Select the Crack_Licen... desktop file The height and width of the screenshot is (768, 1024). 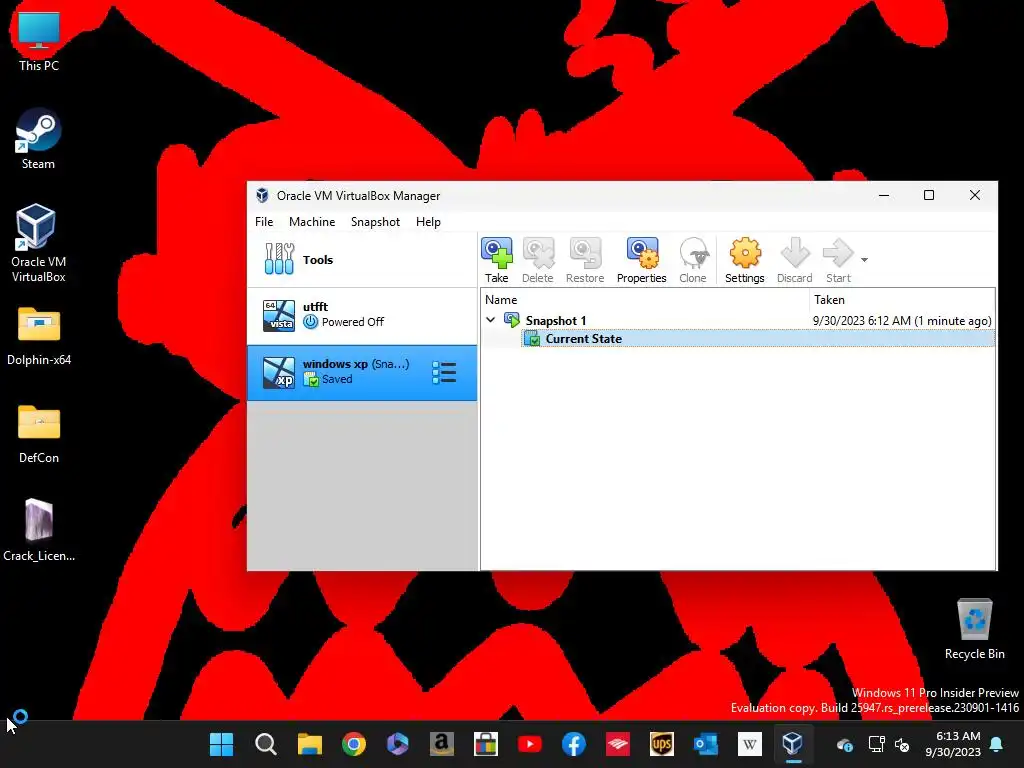(x=39, y=530)
